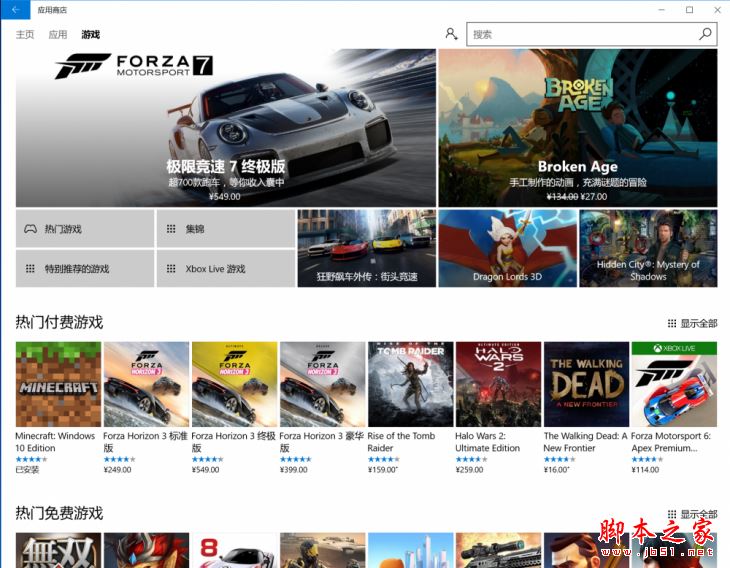Click the ¥259.00 price
The width and height of the screenshot is (730, 568).
(x=469, y=469)
